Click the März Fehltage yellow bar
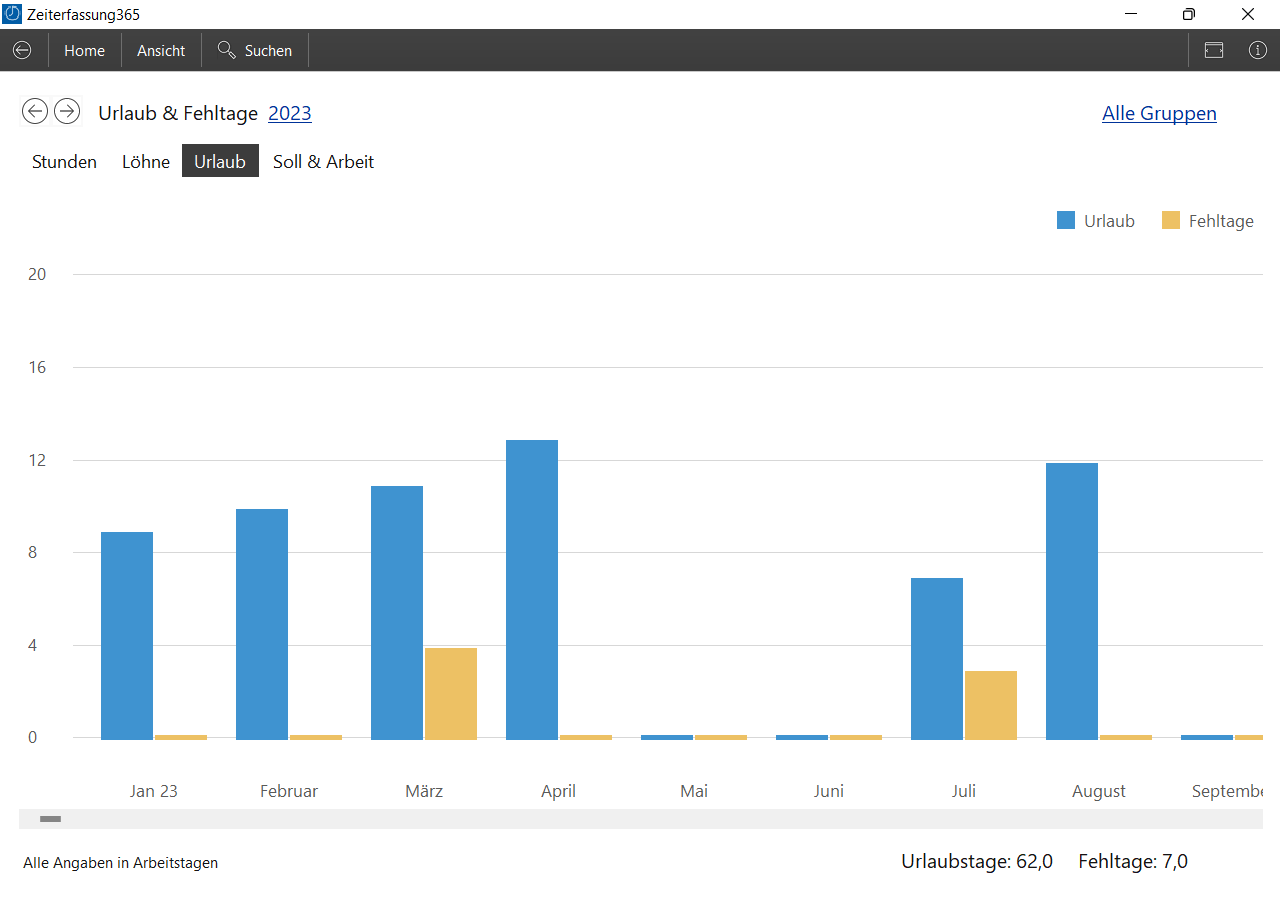The image size is (1280, 900). [451, 694]
